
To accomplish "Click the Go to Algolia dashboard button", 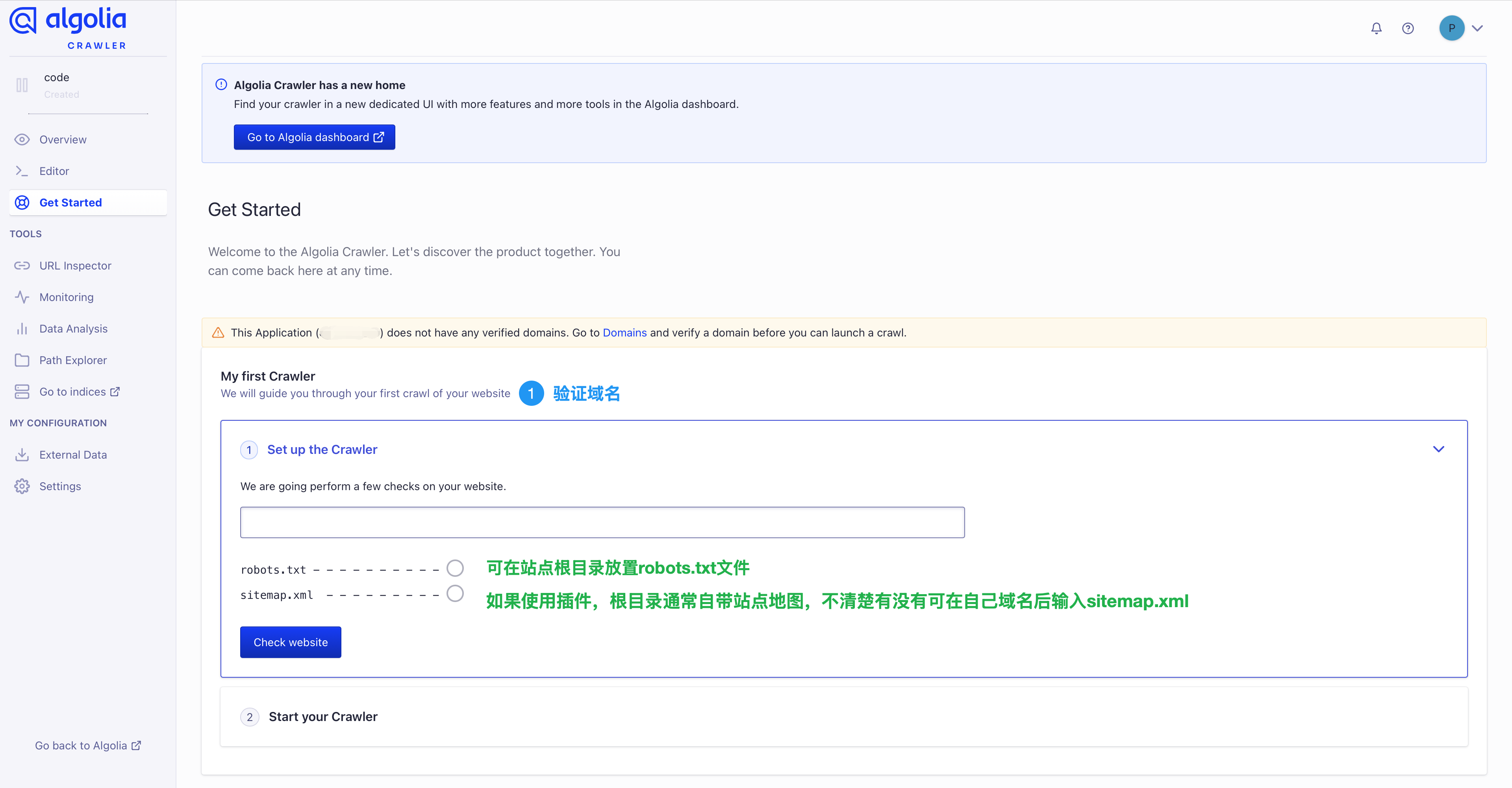I will (x=314, y=138).
